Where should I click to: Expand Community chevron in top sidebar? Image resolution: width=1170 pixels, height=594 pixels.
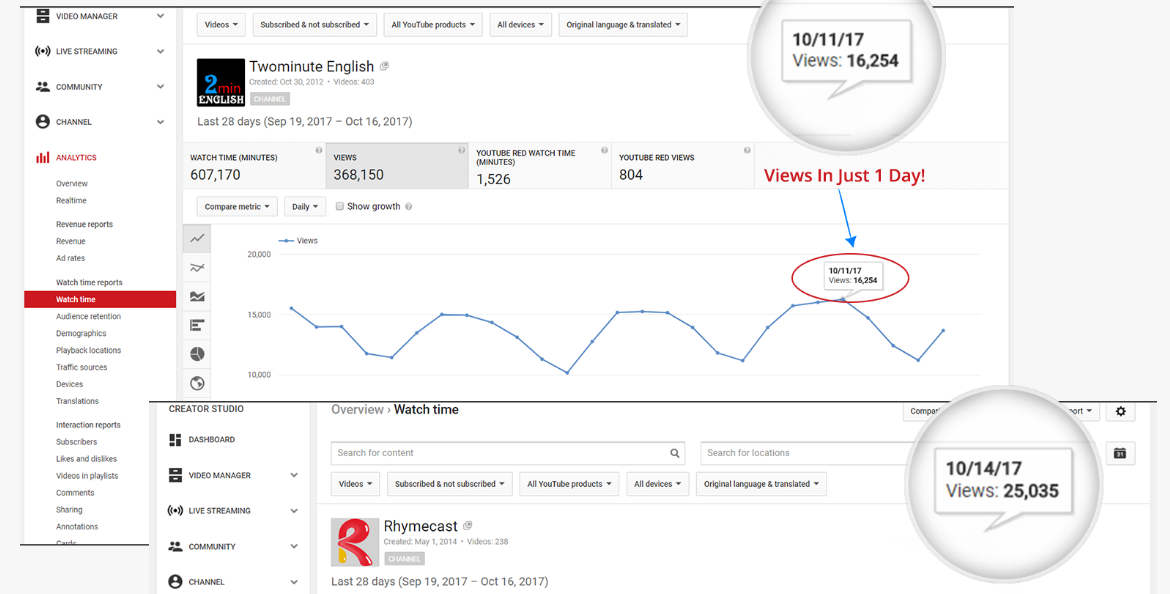pyautogui.click(x=160, y=87)
